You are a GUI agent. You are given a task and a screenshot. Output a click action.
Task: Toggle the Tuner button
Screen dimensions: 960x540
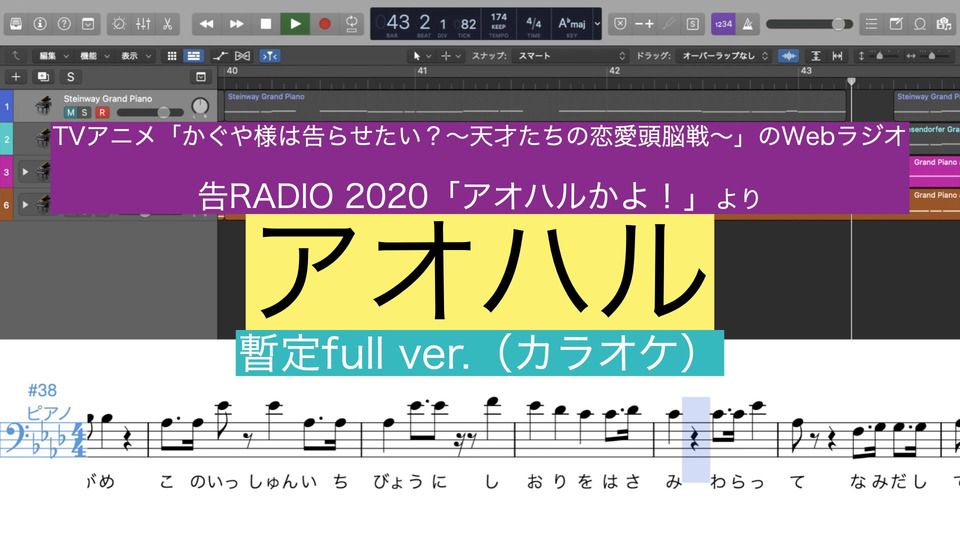[669, 24]
